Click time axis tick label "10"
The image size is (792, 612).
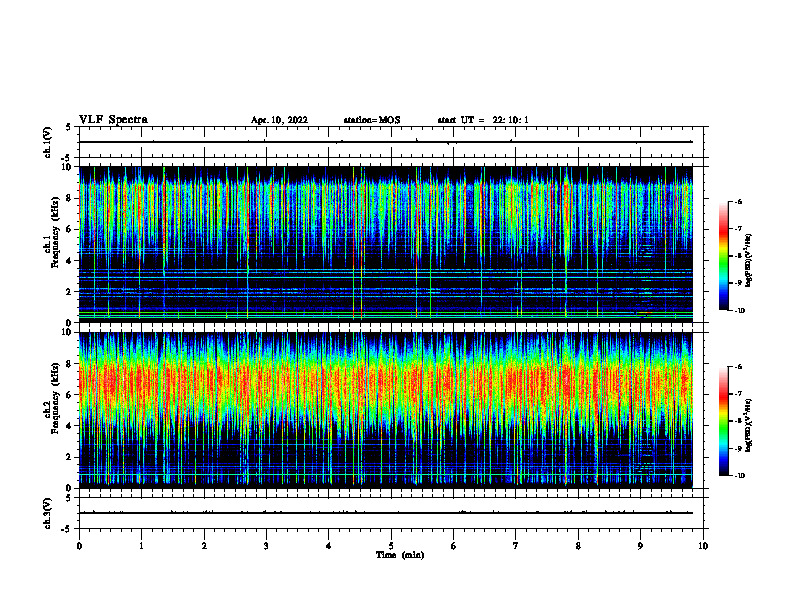coord(703,546)
